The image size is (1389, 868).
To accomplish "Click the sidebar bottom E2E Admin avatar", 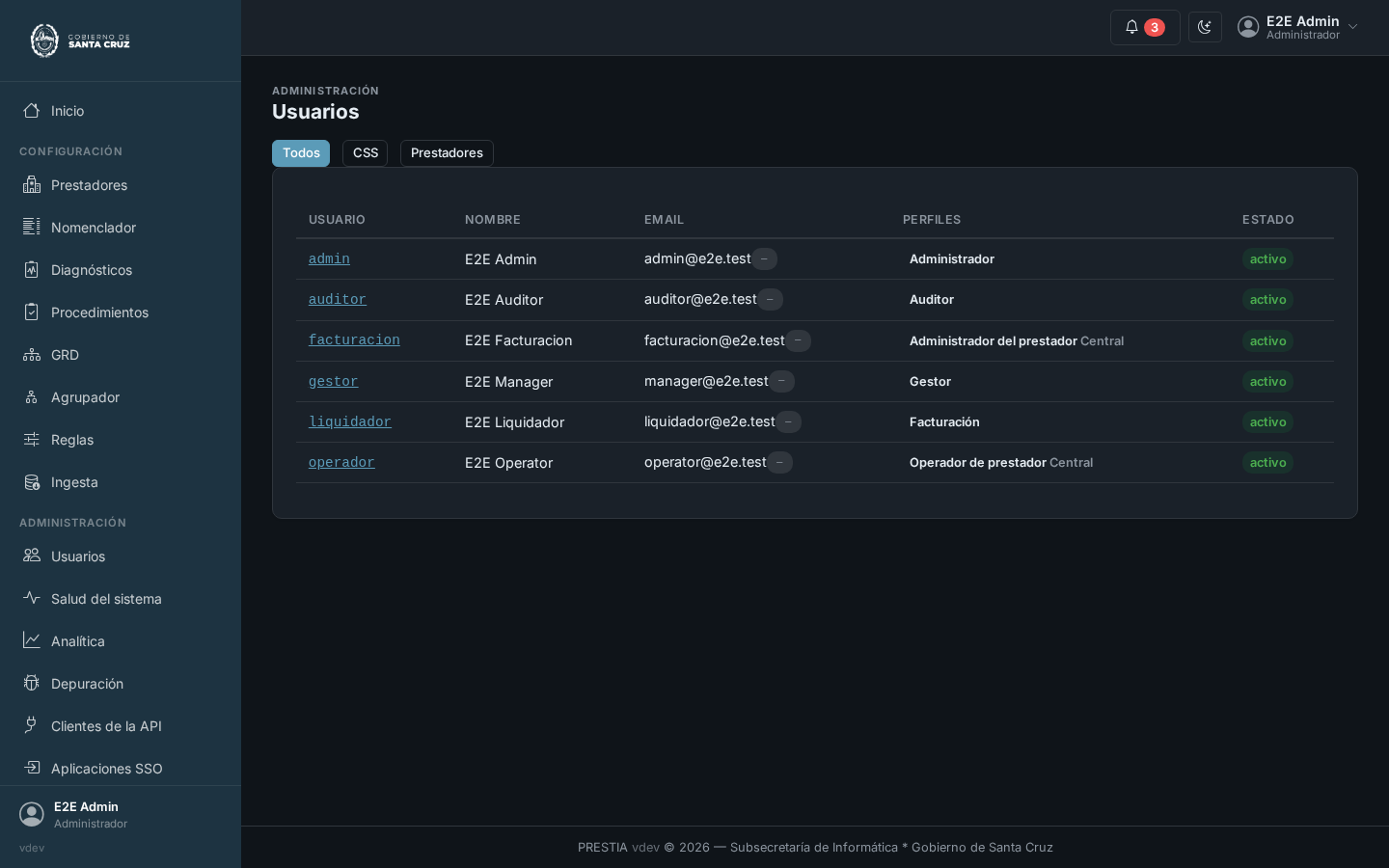I will tap(32, 814).
